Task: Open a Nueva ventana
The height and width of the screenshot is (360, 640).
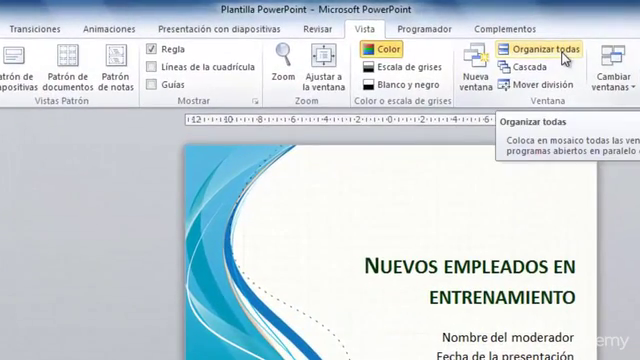Action: pos(476,68)
